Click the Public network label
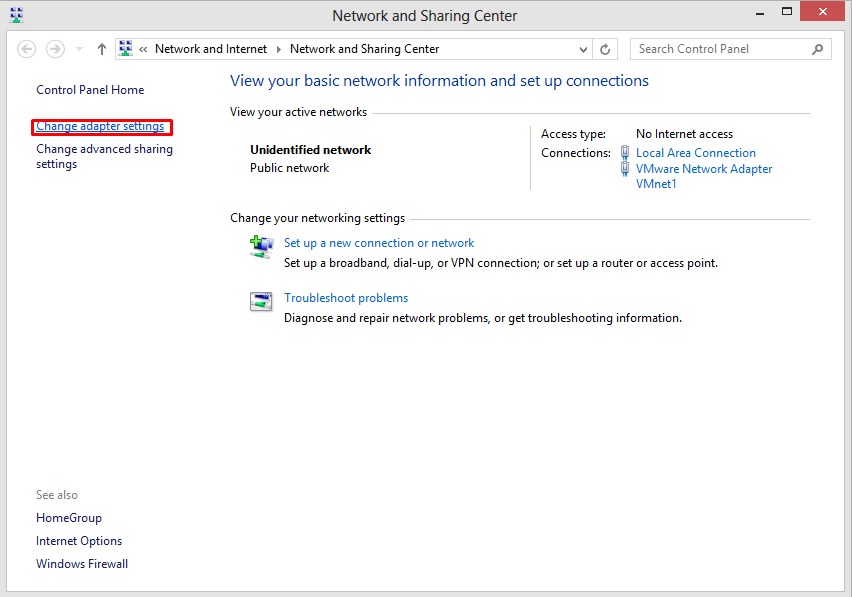 pyautogui.click(x=289, y=168)
